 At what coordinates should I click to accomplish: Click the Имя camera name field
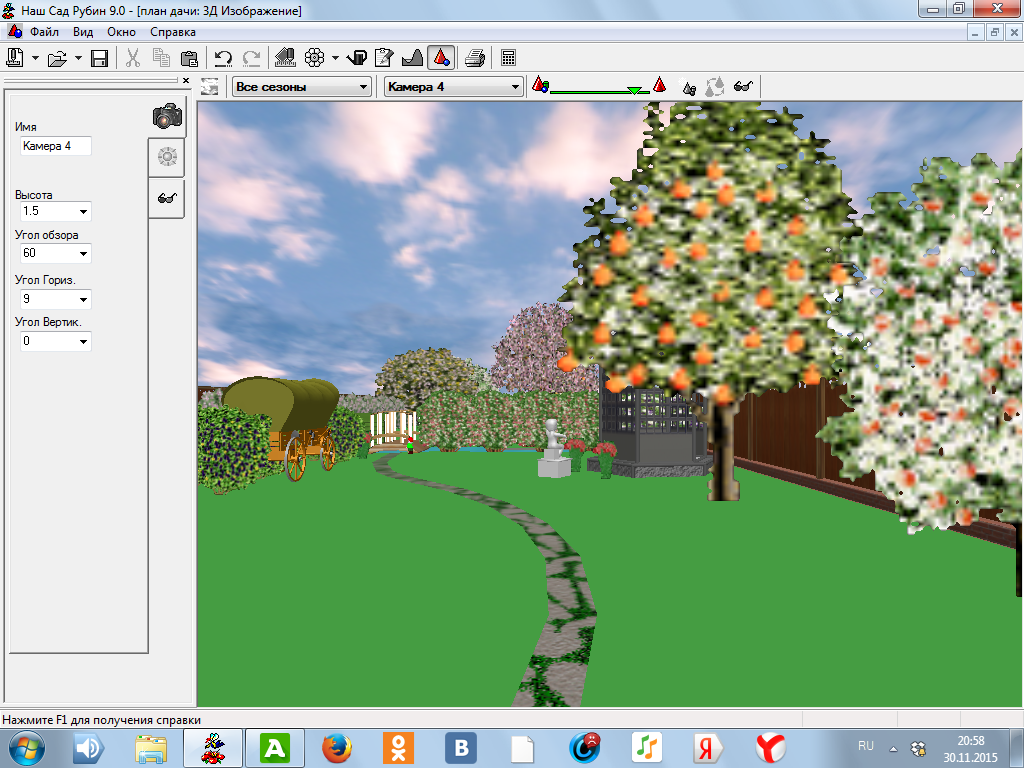55,146
